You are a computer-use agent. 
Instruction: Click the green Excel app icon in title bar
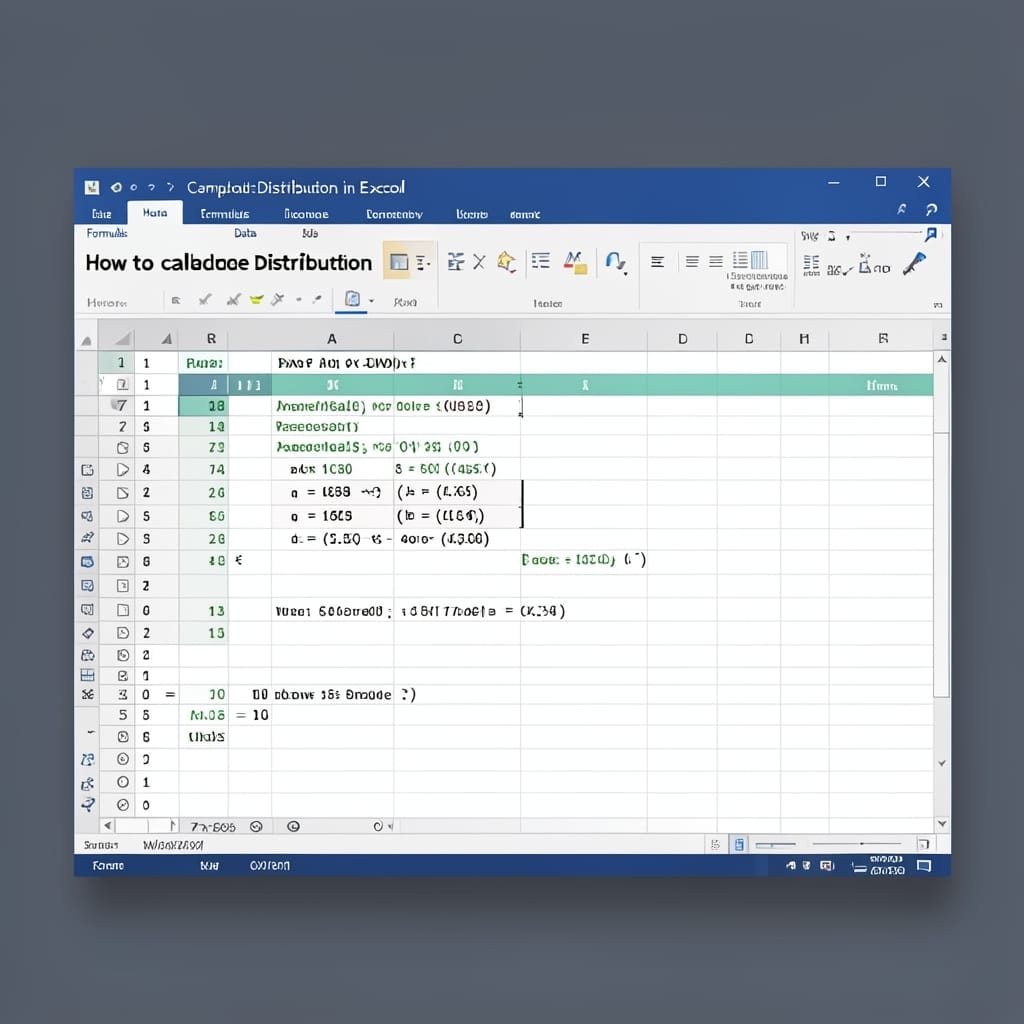(x=91, y=187)
